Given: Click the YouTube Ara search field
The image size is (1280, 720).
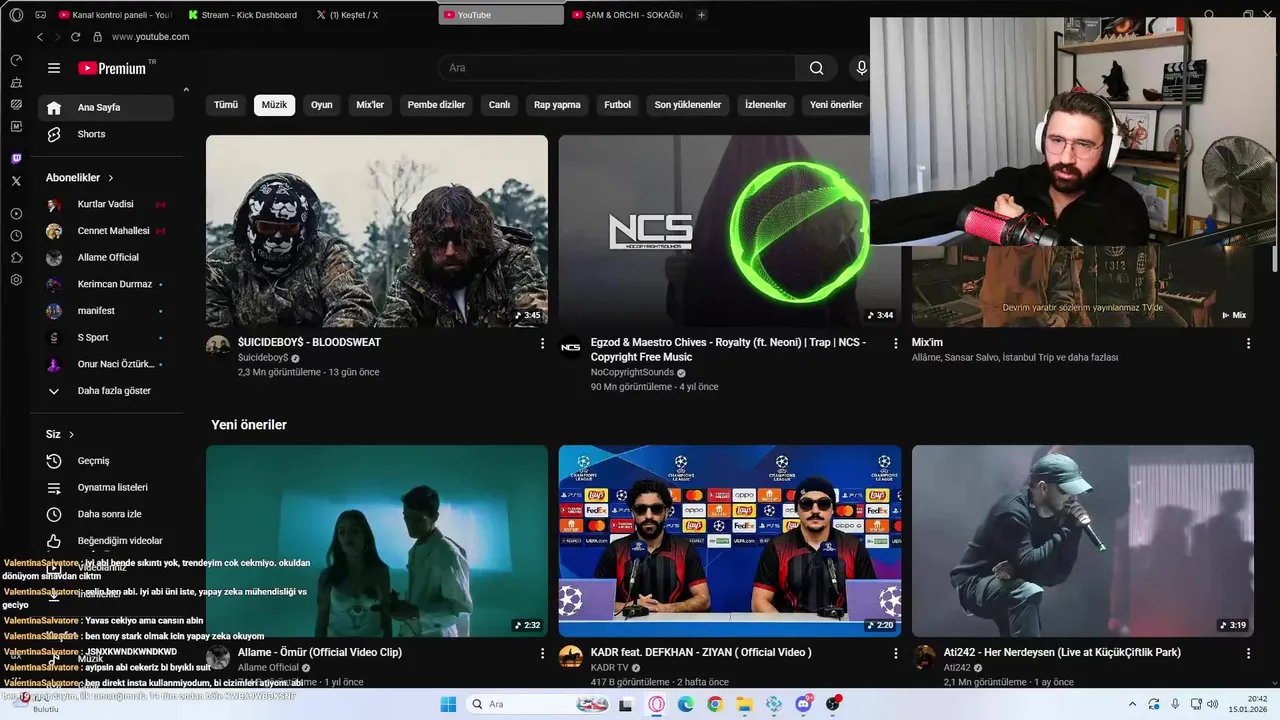Looking at the screenshot, I should click(616, 68).
